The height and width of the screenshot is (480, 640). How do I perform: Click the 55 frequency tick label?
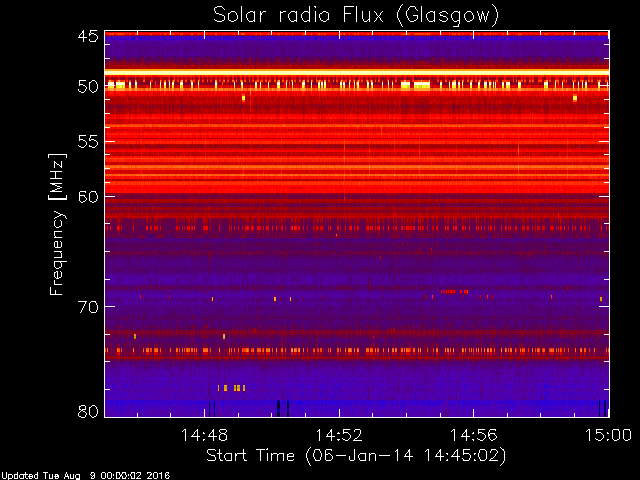pyautogui.click(x=88, y=142)
